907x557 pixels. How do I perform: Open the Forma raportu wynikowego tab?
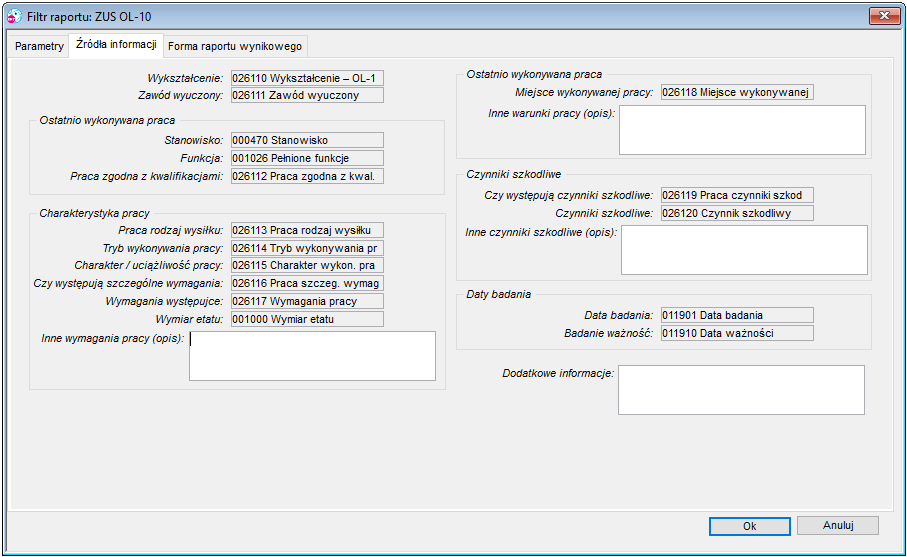point(235,46)
